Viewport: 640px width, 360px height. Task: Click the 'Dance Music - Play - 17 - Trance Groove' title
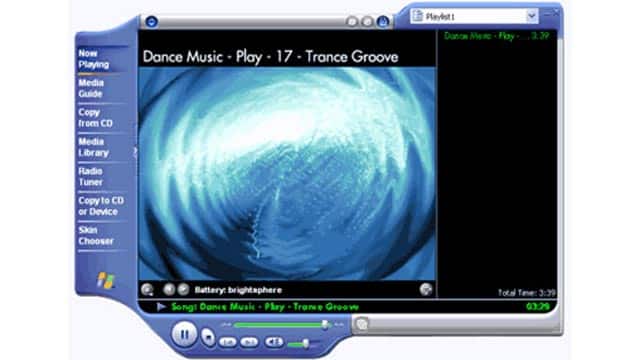[270, 57]
